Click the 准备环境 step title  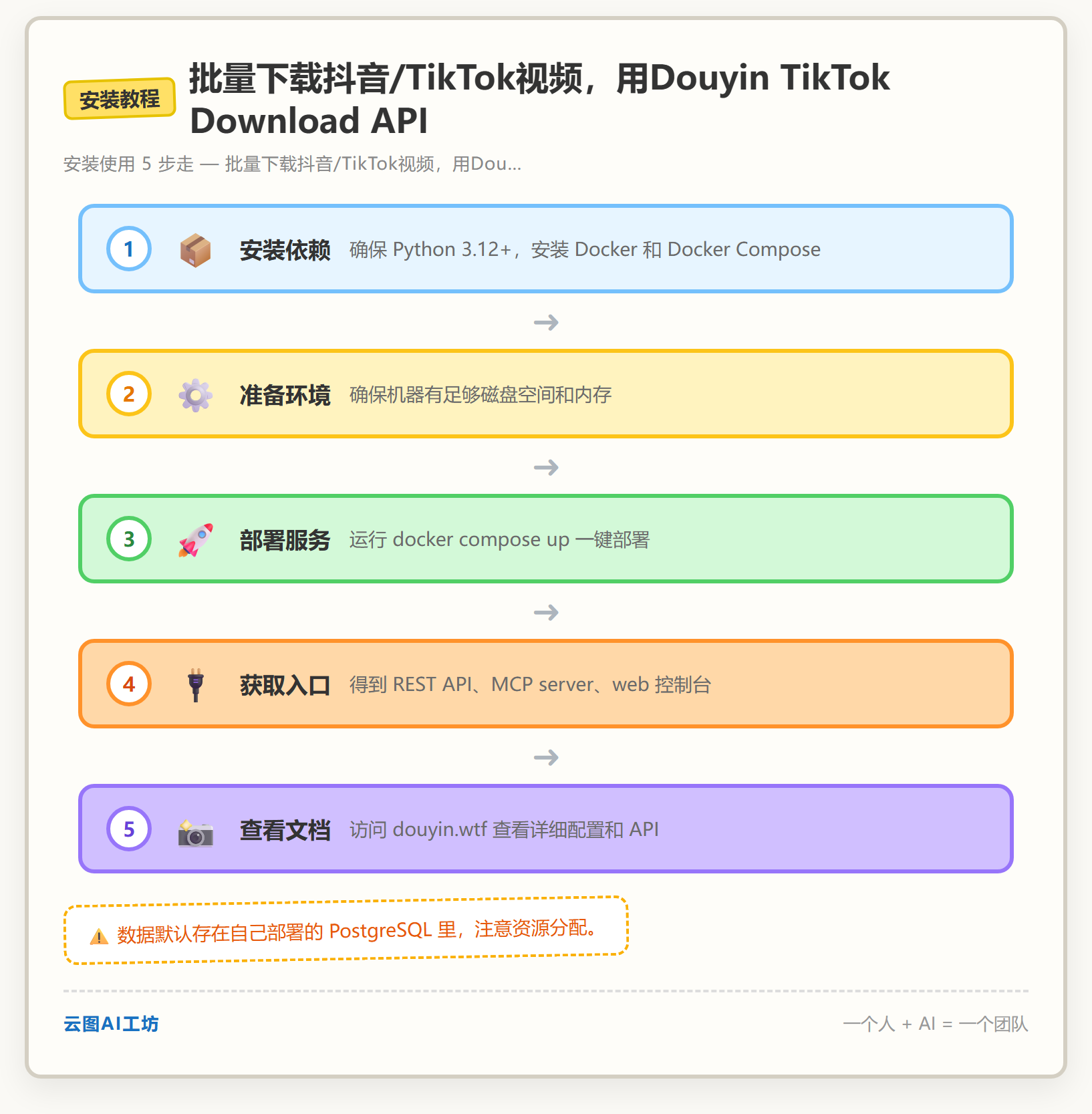click(x=285, y=395)
